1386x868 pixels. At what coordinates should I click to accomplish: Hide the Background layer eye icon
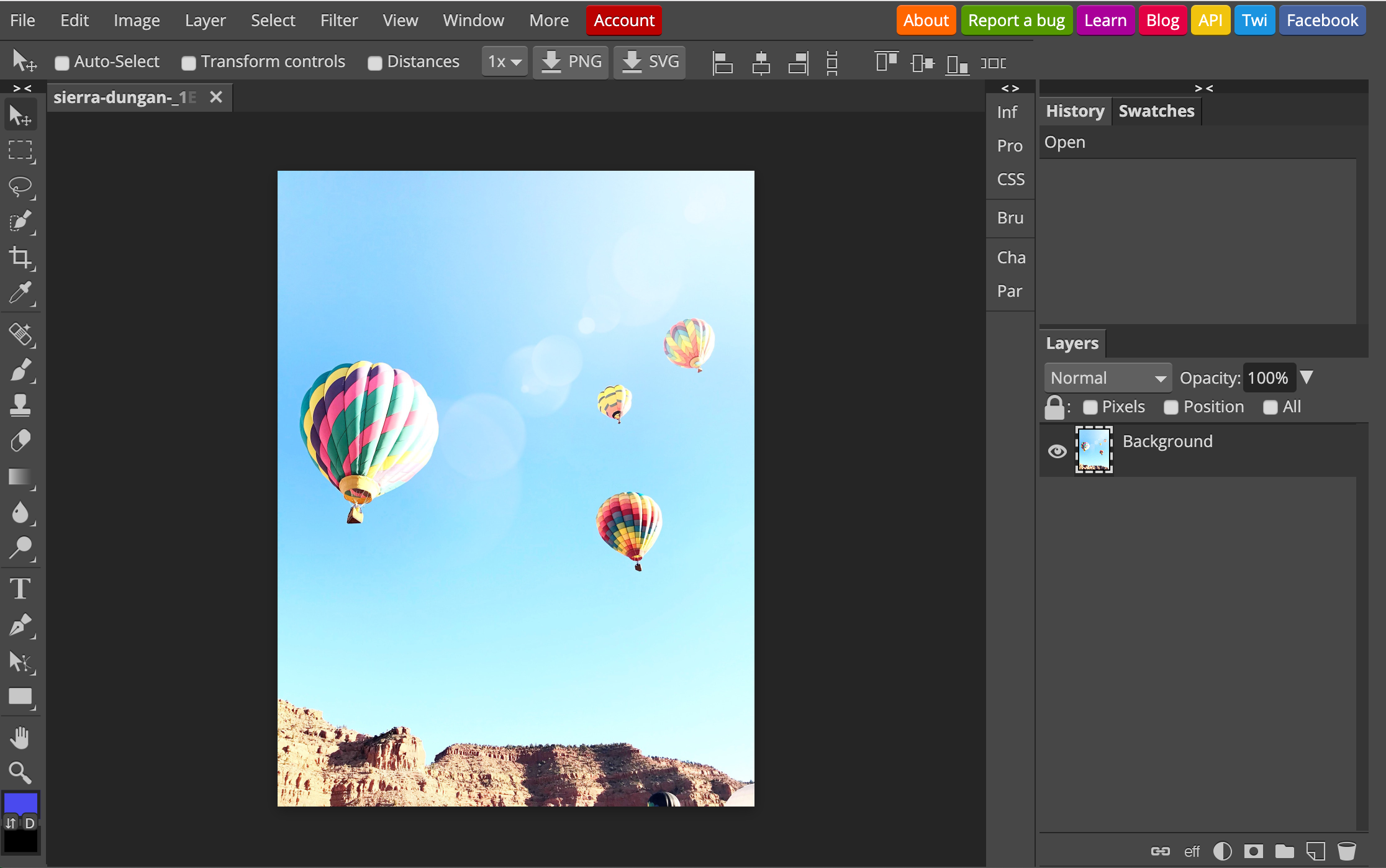(x=1057, y=451)
